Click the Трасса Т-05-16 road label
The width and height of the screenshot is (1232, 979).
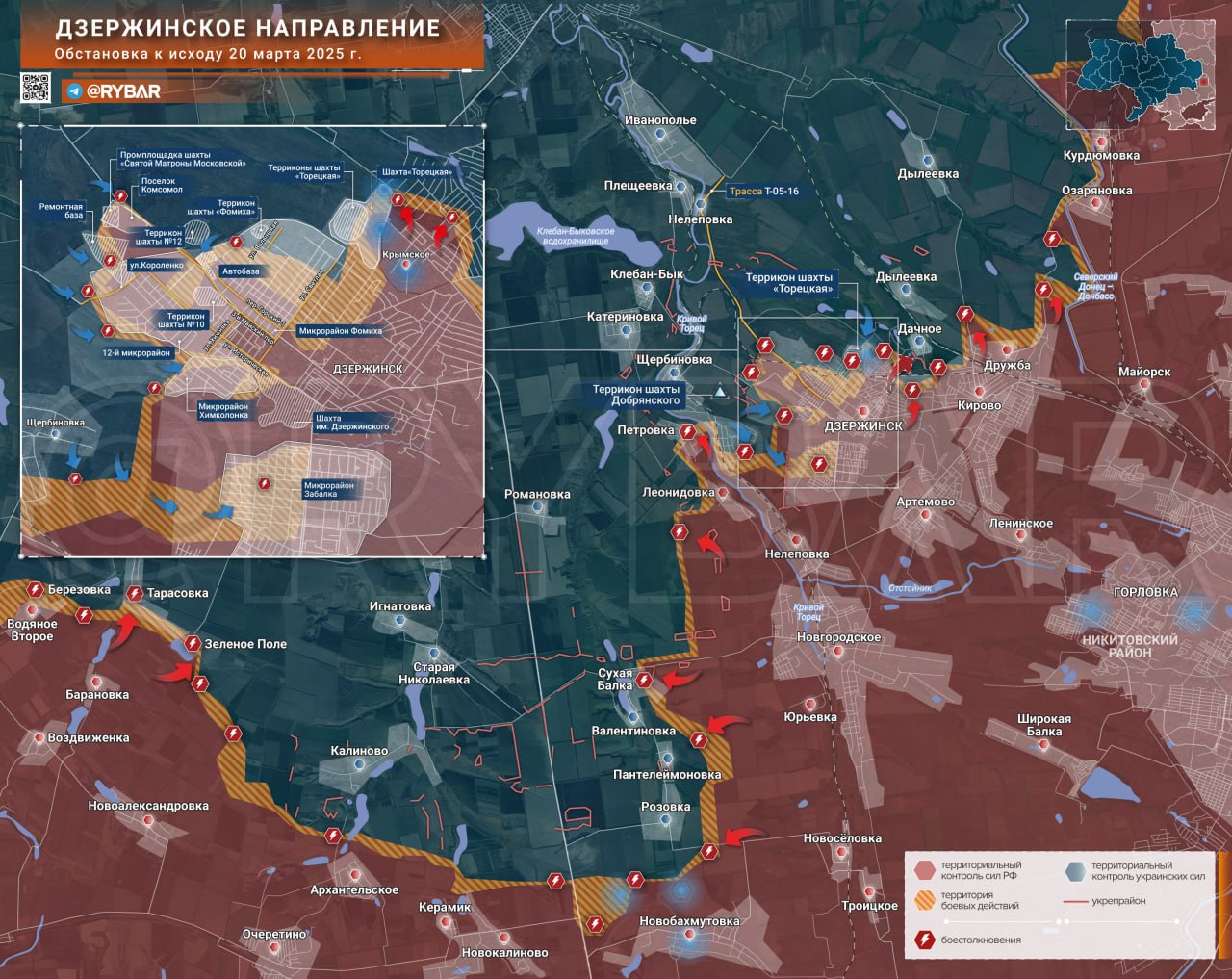(763, 192)
